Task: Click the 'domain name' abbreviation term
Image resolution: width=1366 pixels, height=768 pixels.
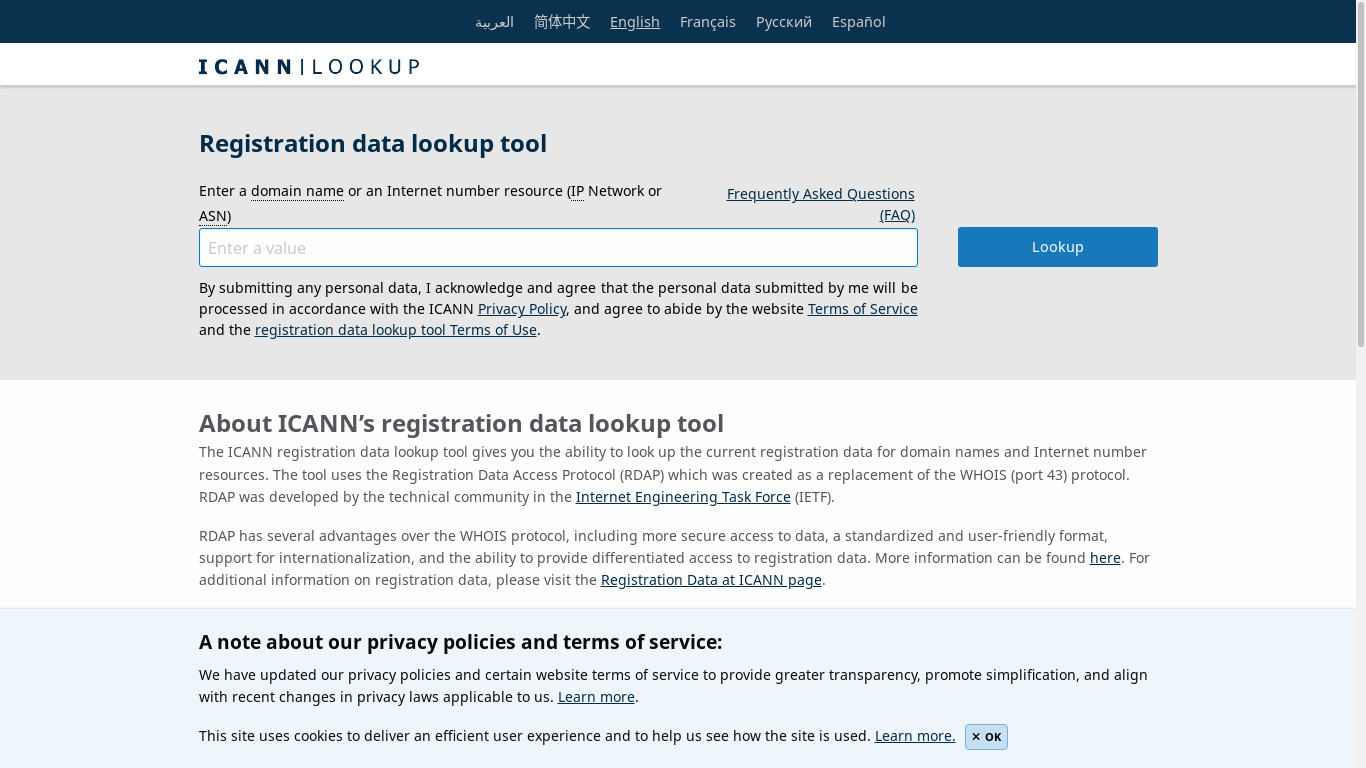Action: [x=297, y=191]
